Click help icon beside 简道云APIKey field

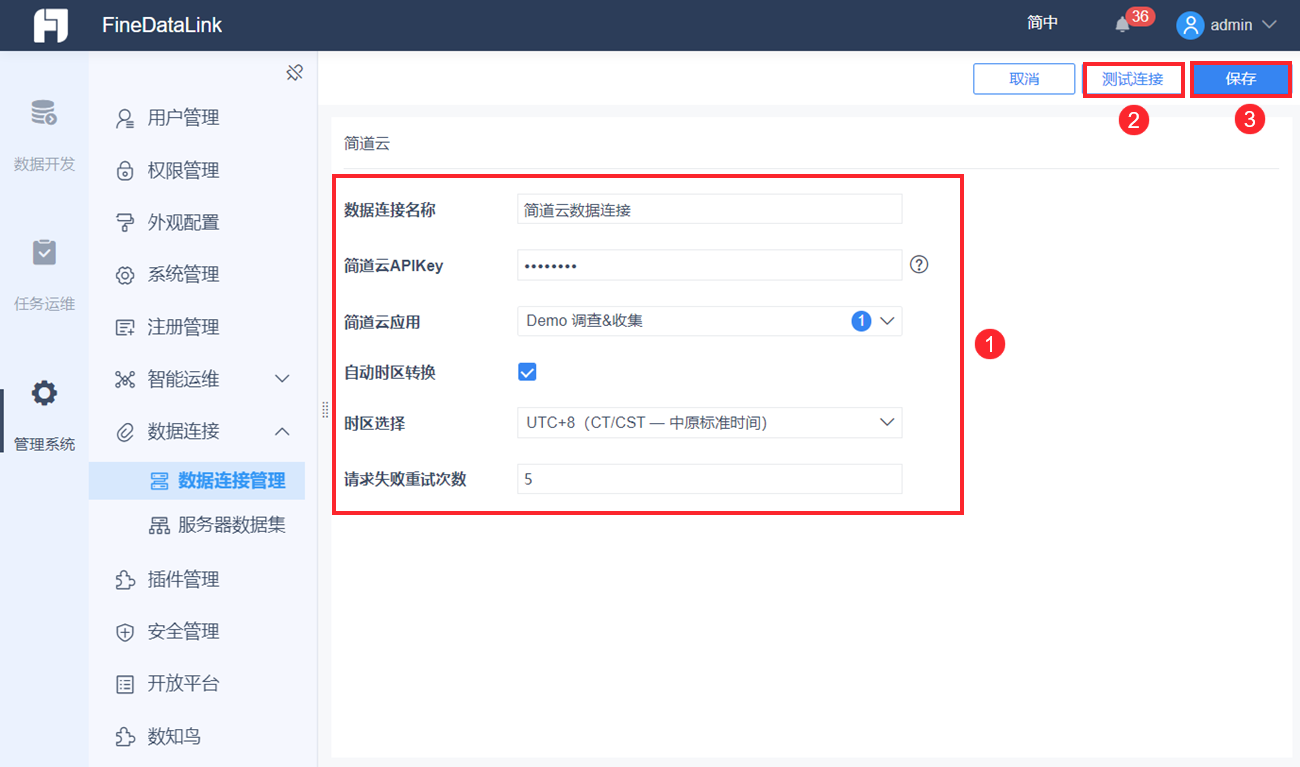click(x=920, y=265)
